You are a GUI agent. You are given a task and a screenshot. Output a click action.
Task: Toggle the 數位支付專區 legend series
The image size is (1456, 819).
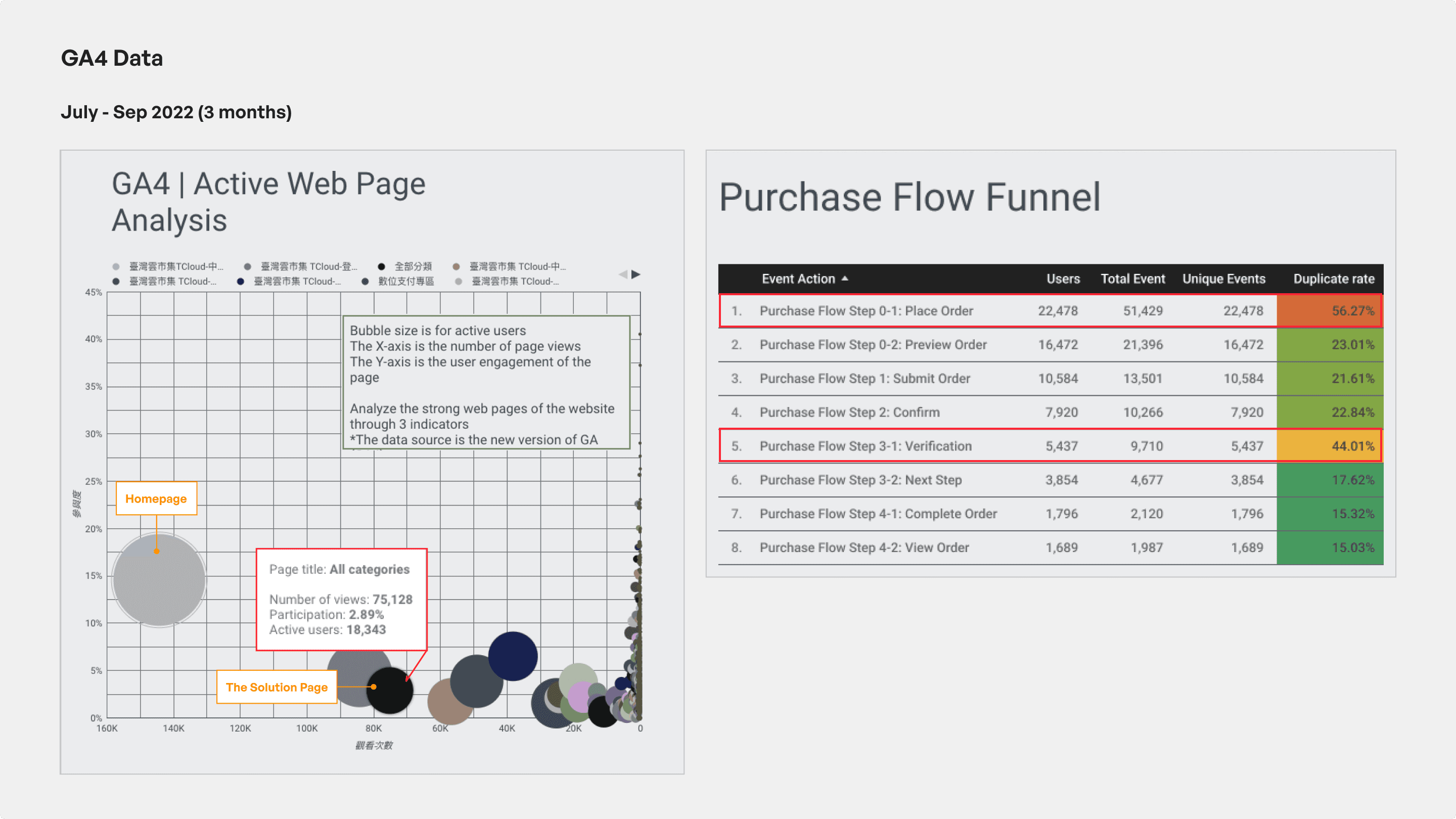click(405, 281)
